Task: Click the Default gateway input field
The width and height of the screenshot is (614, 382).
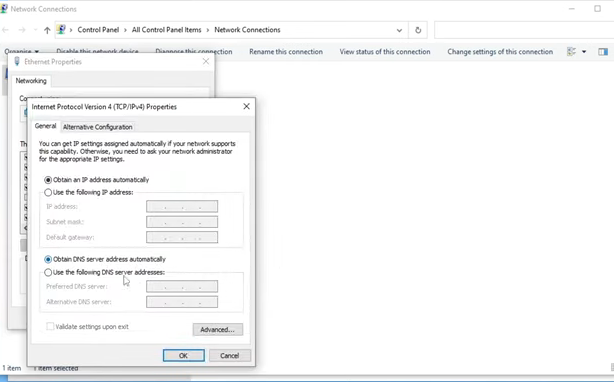Action: 182,237
